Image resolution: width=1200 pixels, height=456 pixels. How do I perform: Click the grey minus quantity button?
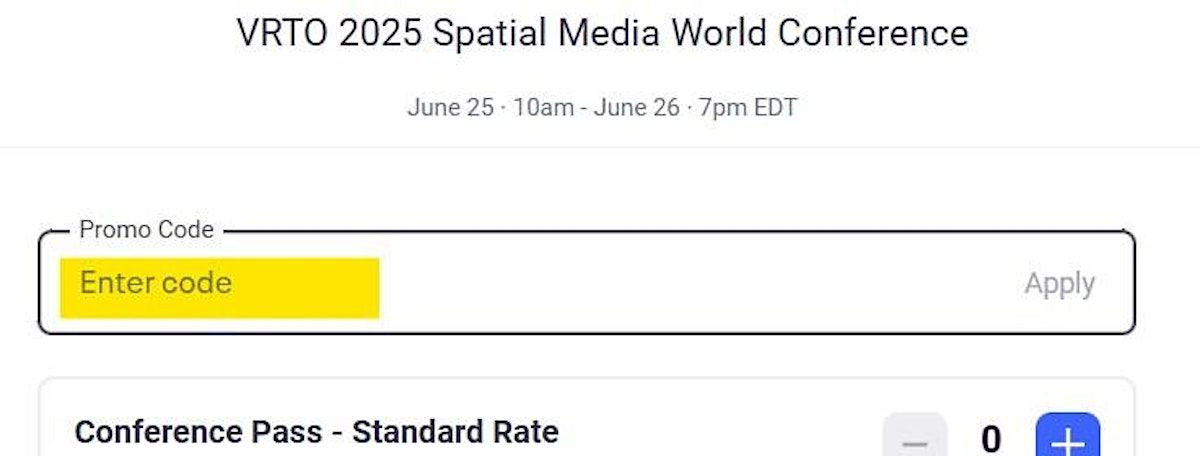[x=914, y=438]
